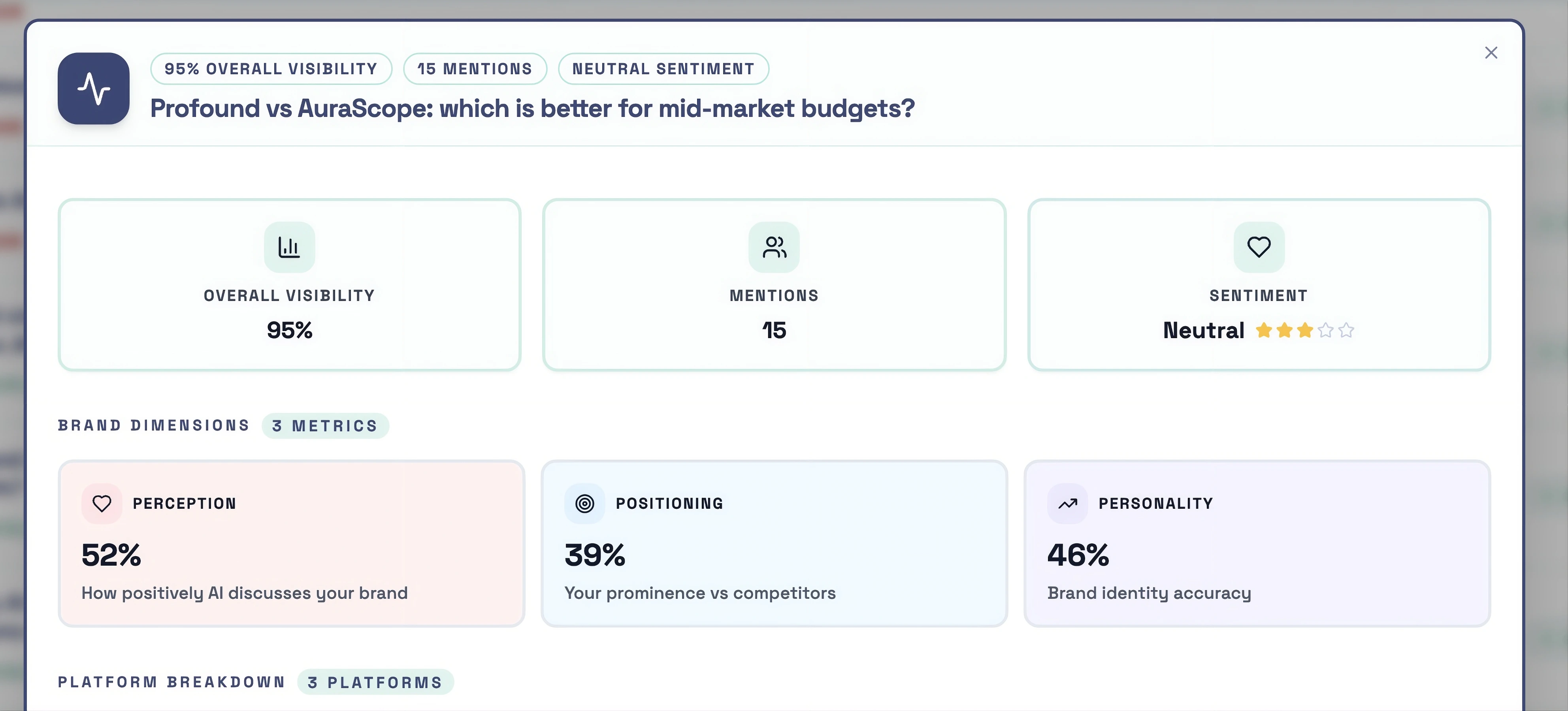Select the bar chart icon above Overall Visibility
The image size is (1568, 711).
[289, 247]
